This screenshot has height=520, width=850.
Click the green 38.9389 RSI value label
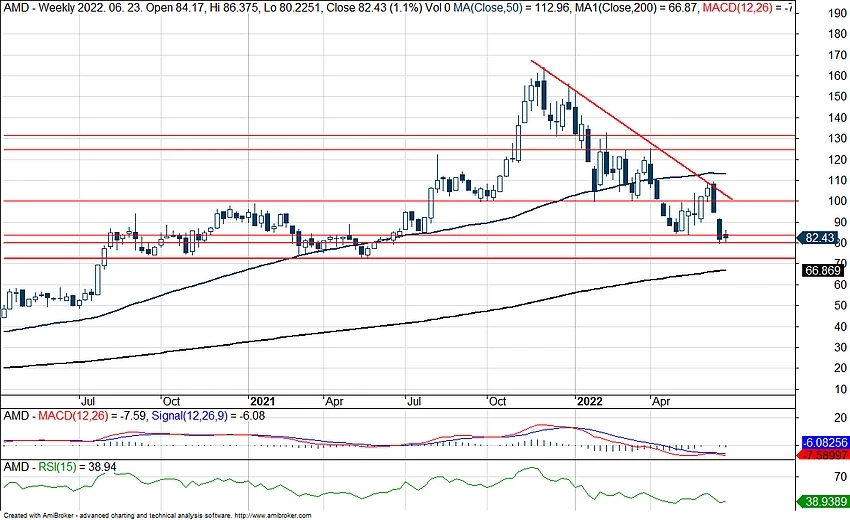pyautogui.click(x=822, y=501)
